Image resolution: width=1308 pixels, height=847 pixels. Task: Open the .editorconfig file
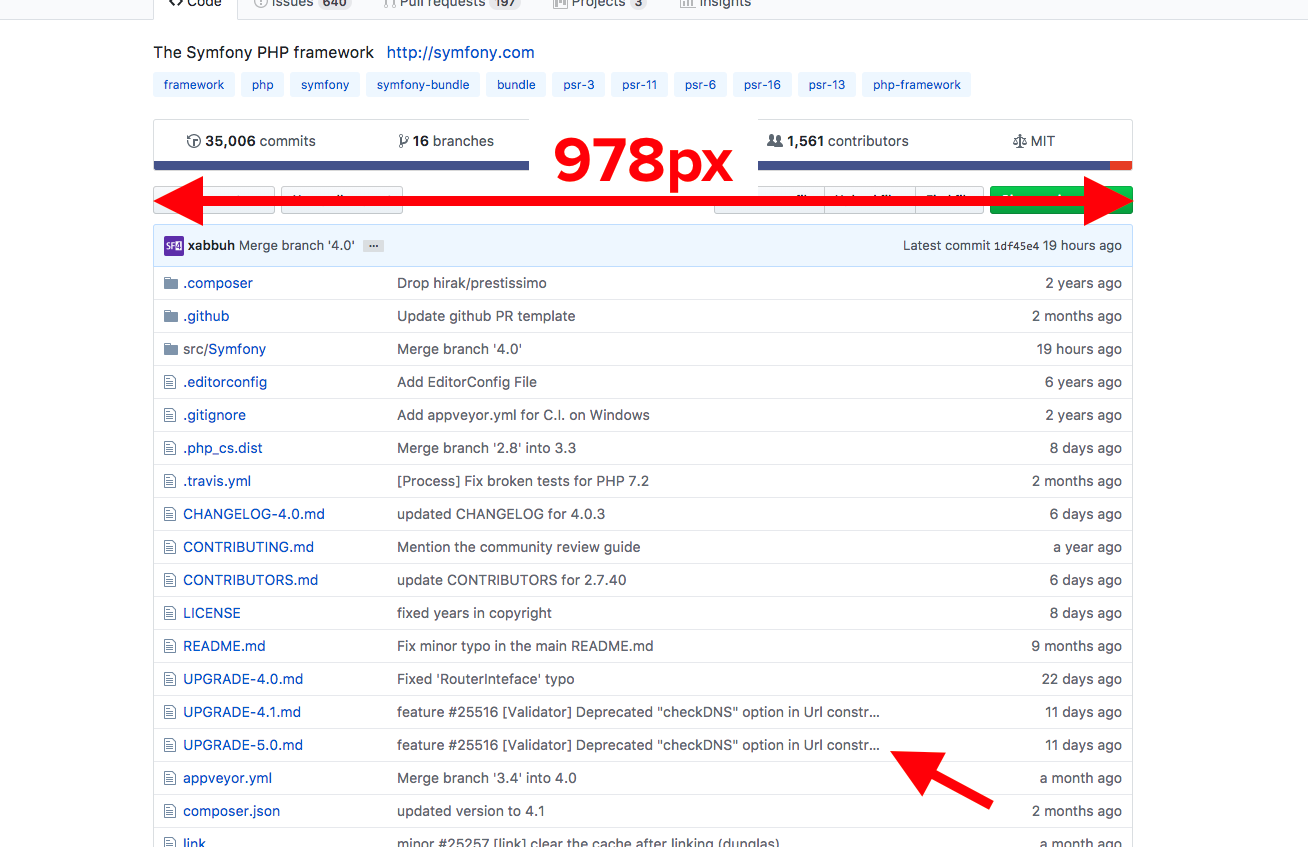(x=225, y=382)
